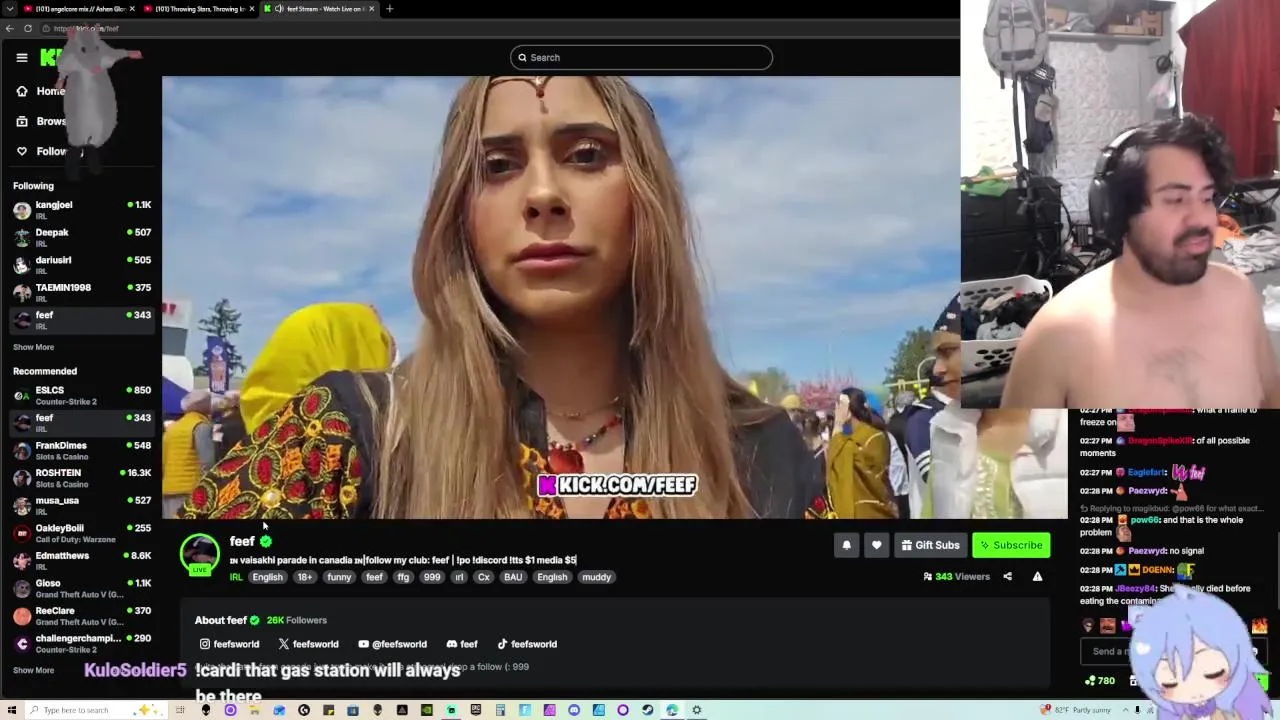Screen dimensions: 1280x720
Task: Open OakleyBoiii Warzone channel
Action: [82, 533]
